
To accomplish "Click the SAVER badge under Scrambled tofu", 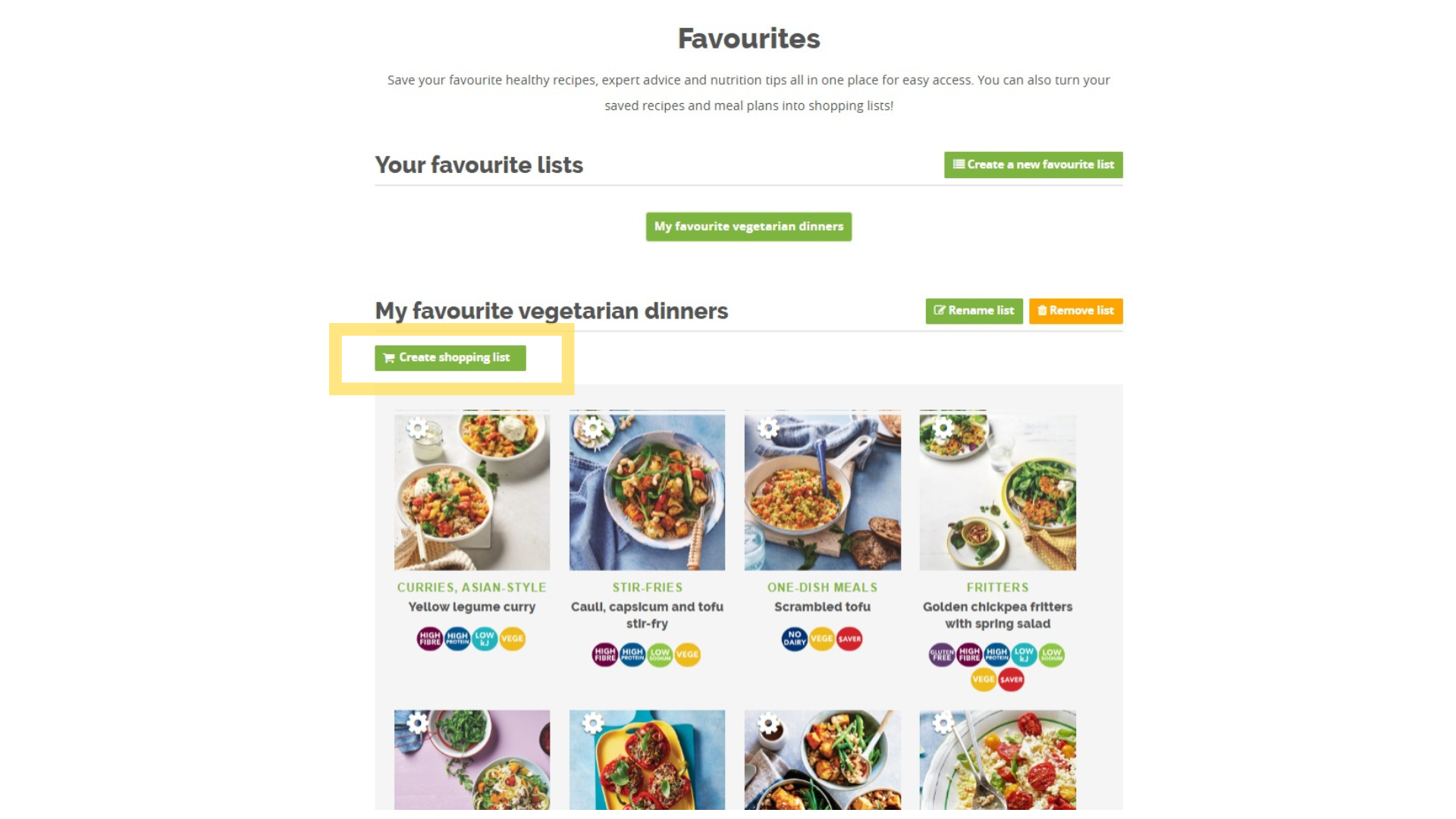I will 849,639.
